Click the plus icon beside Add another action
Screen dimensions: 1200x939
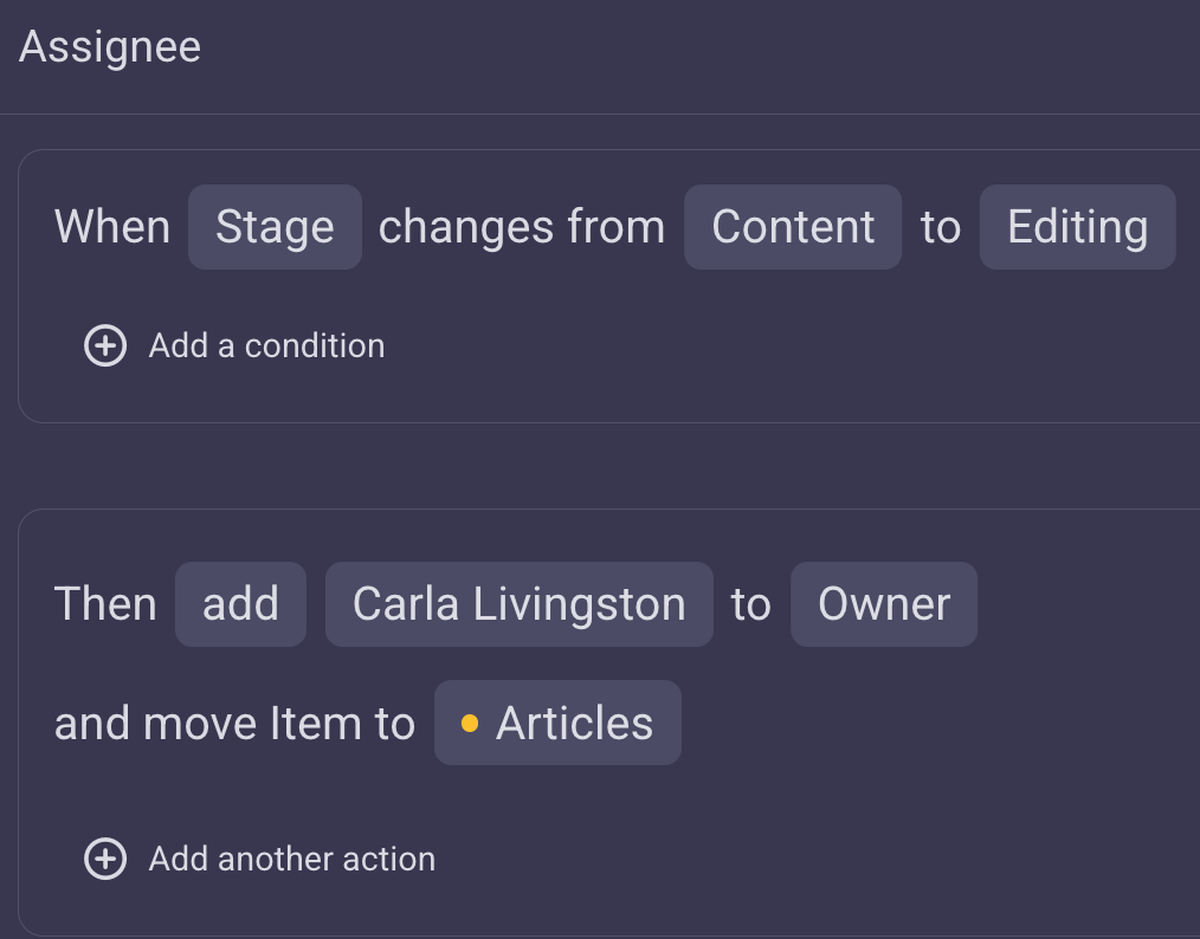click(x=108, y=858)
